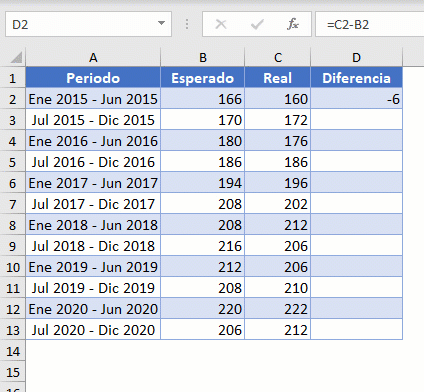This screenshot has height=392, width=424.
Task: Select cell D2 containing -6
Action: coord(356,99)
